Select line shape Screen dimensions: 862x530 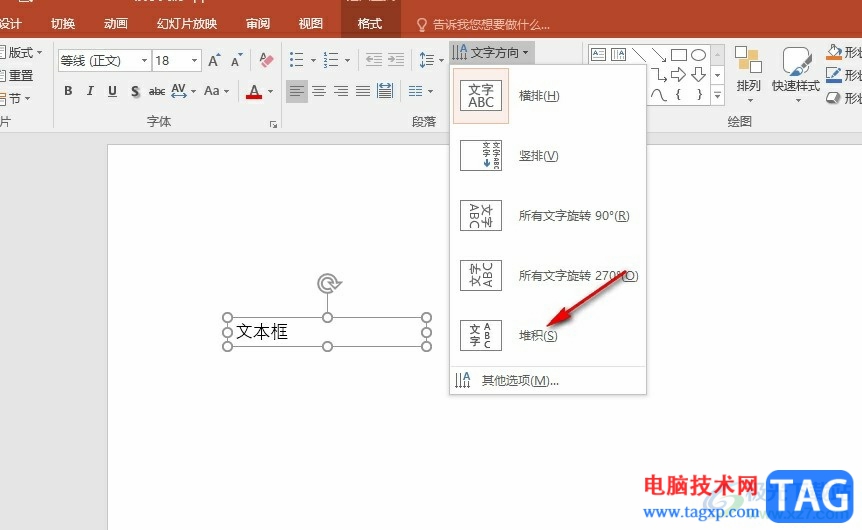(x=638, y=54)
